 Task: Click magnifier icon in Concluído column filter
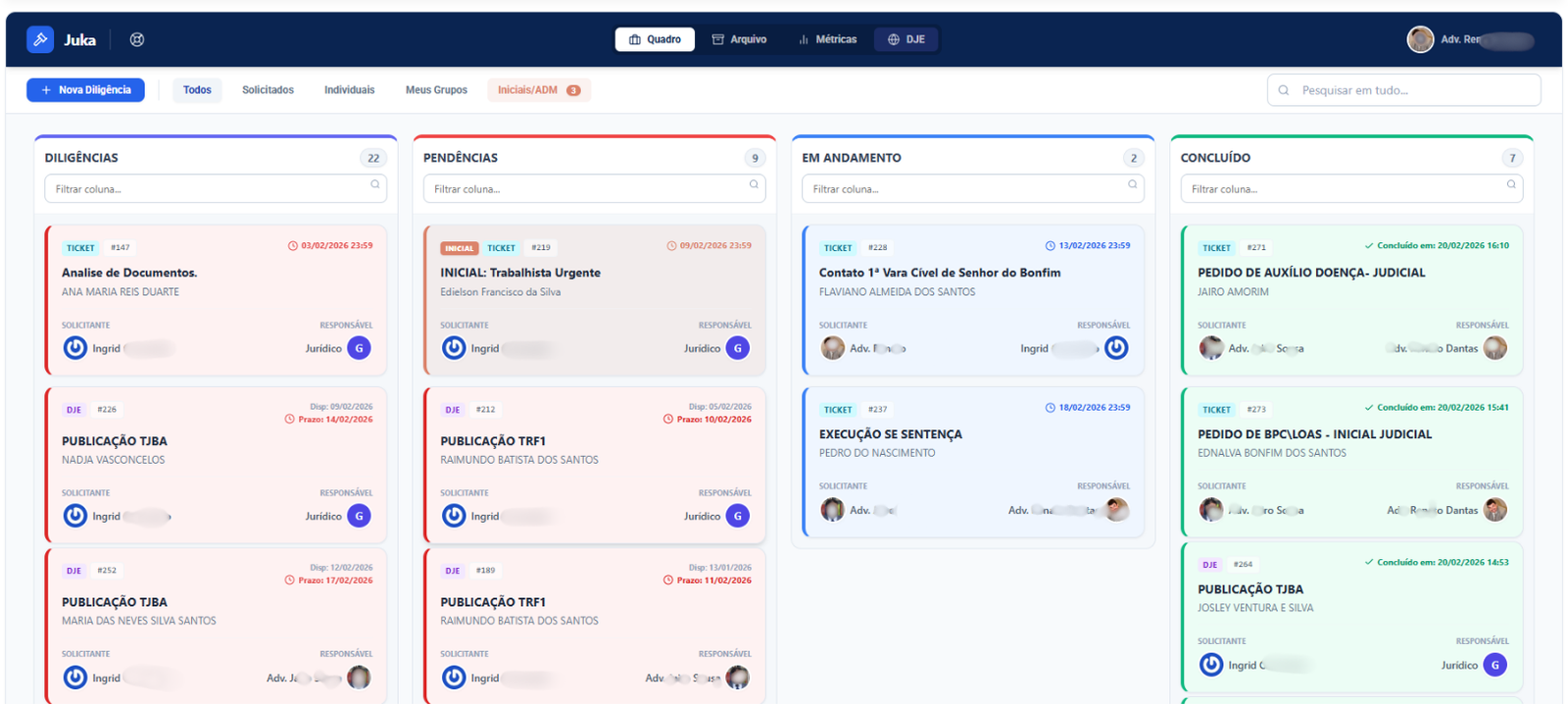click(x=1511, y=184)
